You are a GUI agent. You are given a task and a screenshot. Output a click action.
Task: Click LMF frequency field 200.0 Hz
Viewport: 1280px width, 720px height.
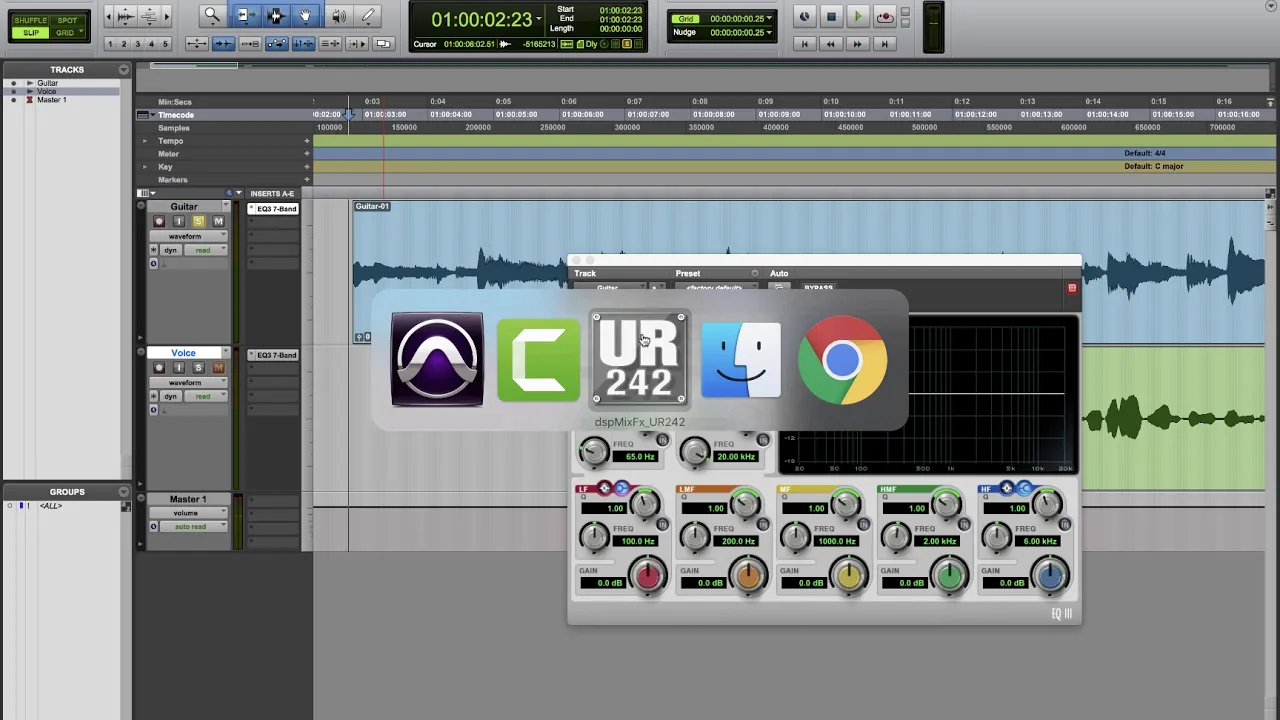coord(738,541)
